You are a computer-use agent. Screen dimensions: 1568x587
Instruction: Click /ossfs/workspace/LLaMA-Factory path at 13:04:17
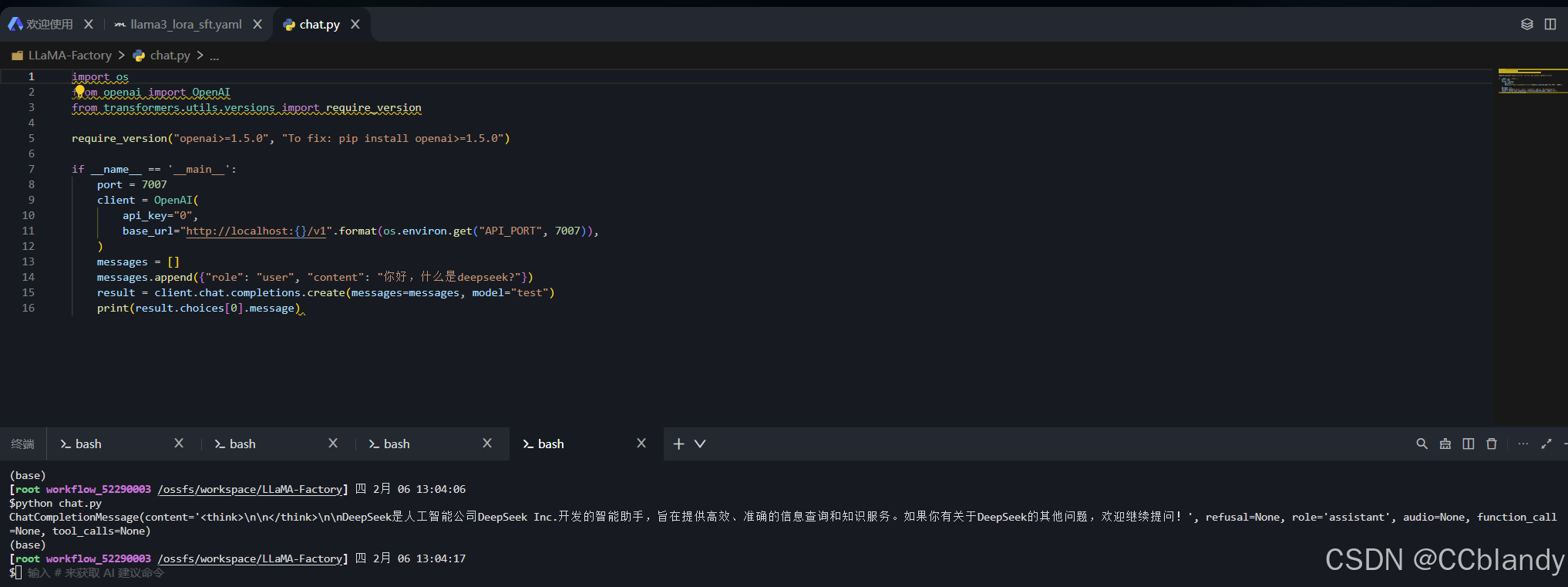[x=251, y=558]
